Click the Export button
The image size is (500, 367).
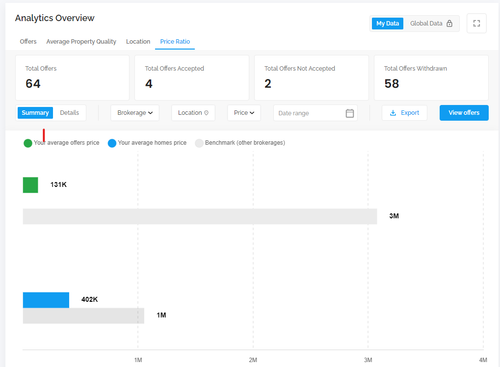tap(404, 113)
